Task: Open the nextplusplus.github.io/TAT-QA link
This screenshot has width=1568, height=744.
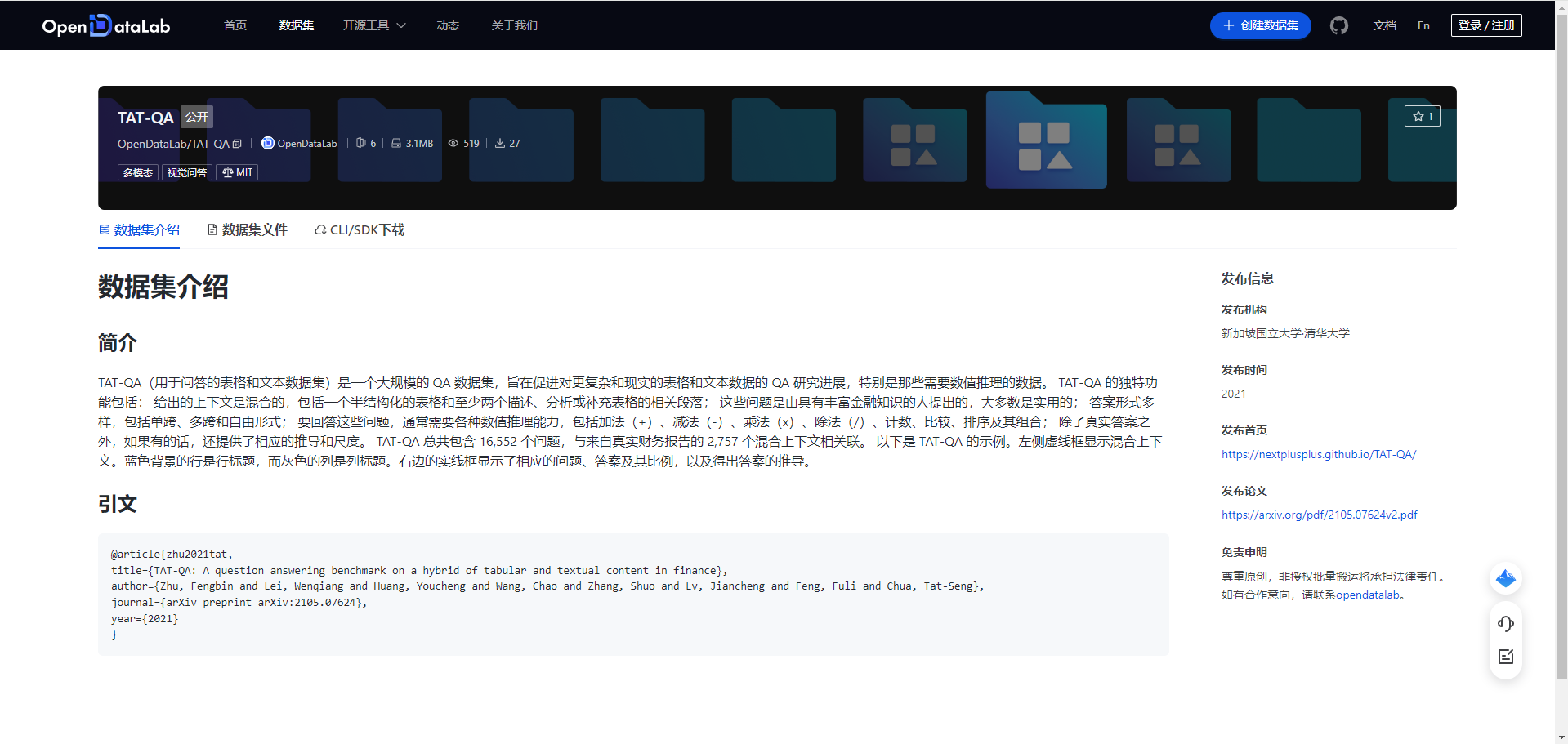Action: pos(1318,454)
